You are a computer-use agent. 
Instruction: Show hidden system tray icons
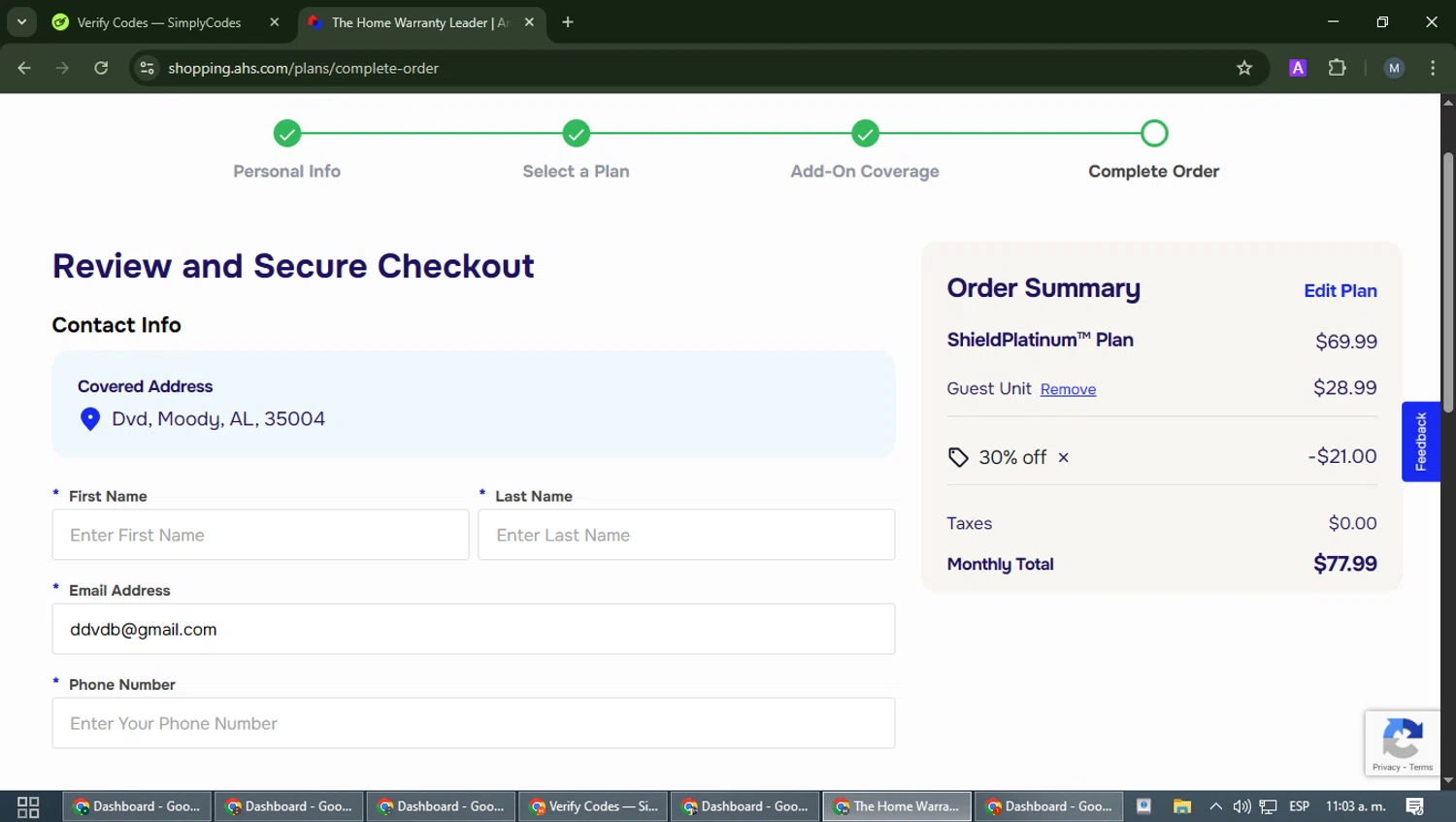(x=1215, y=806)
